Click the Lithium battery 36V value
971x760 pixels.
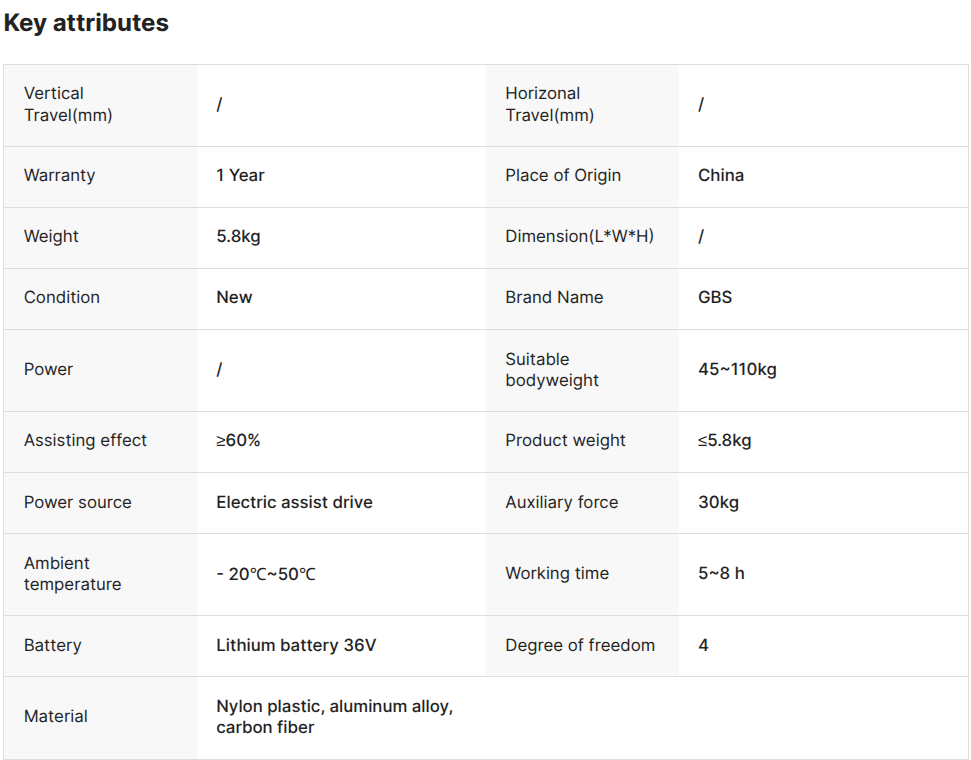296,645
